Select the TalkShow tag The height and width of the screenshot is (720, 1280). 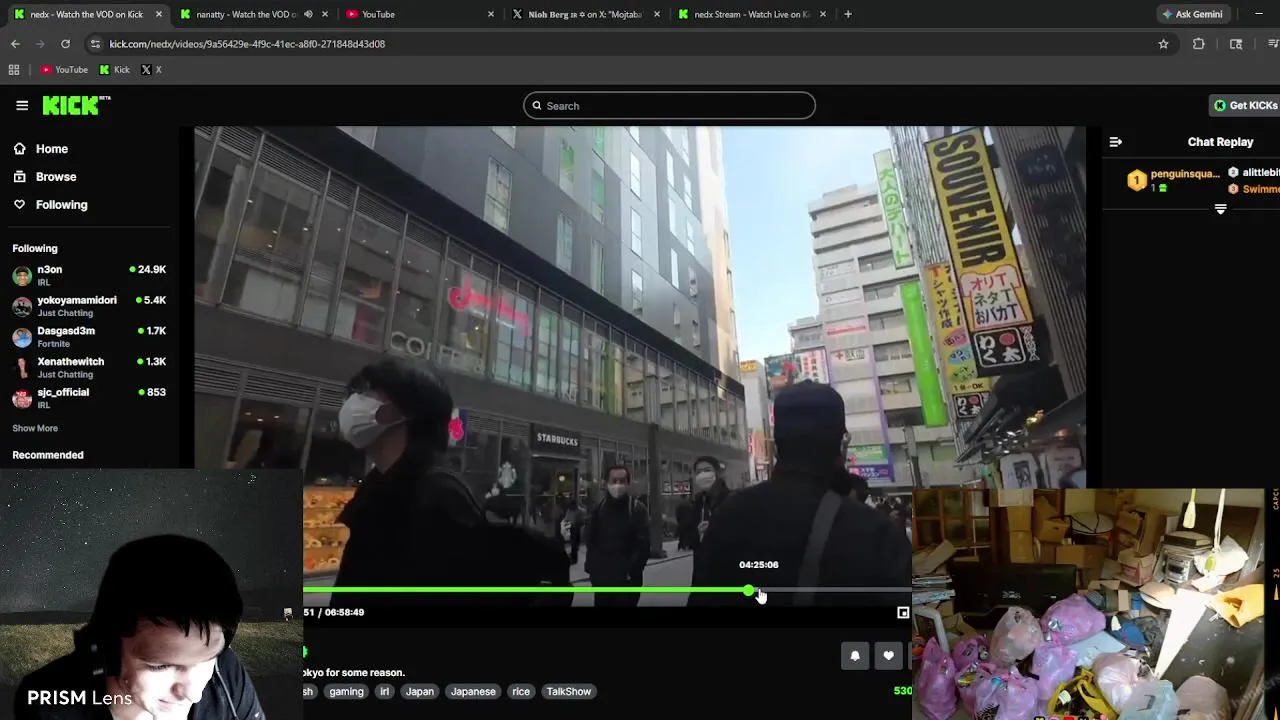tap(568, 692)
